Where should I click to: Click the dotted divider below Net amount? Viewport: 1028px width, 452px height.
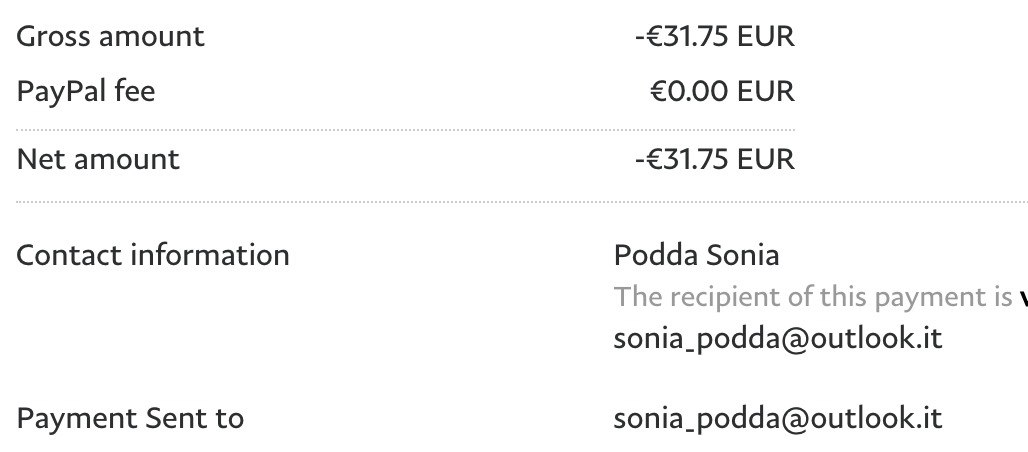coord(514,202)
